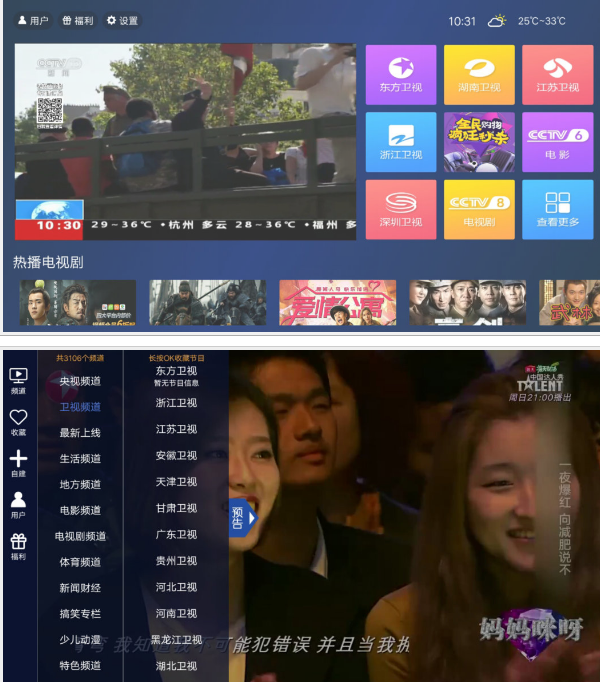Open the war horsemen drama thumbnail

208,303
